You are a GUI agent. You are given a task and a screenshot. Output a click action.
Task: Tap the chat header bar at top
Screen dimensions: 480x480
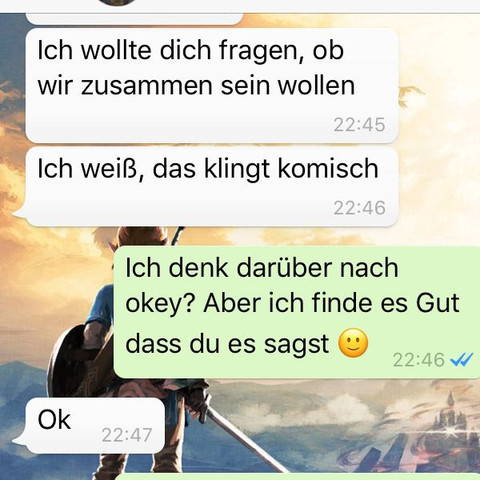click(x=240, y=6)
